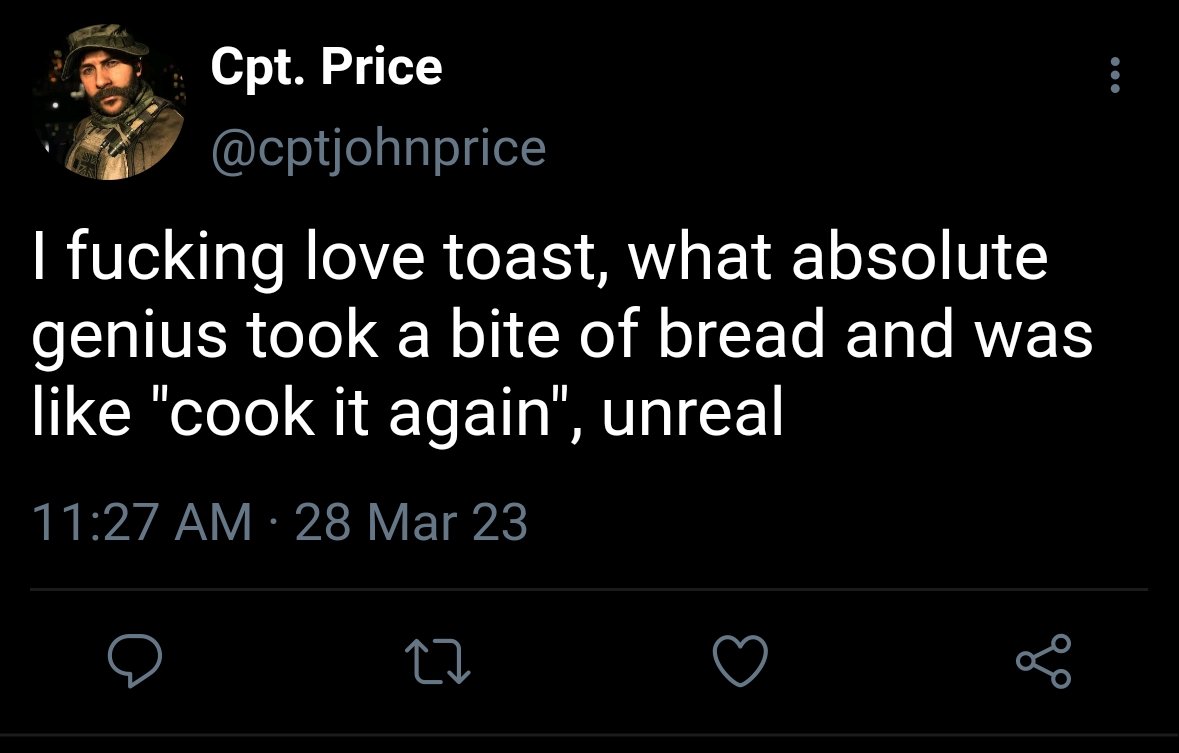Click the word "unreal" ending the tweet

coord(693,413)
